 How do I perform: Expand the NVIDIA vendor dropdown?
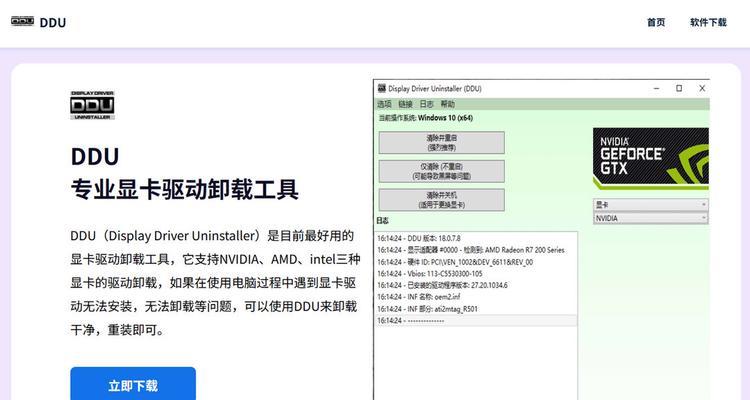click(651, 218)
